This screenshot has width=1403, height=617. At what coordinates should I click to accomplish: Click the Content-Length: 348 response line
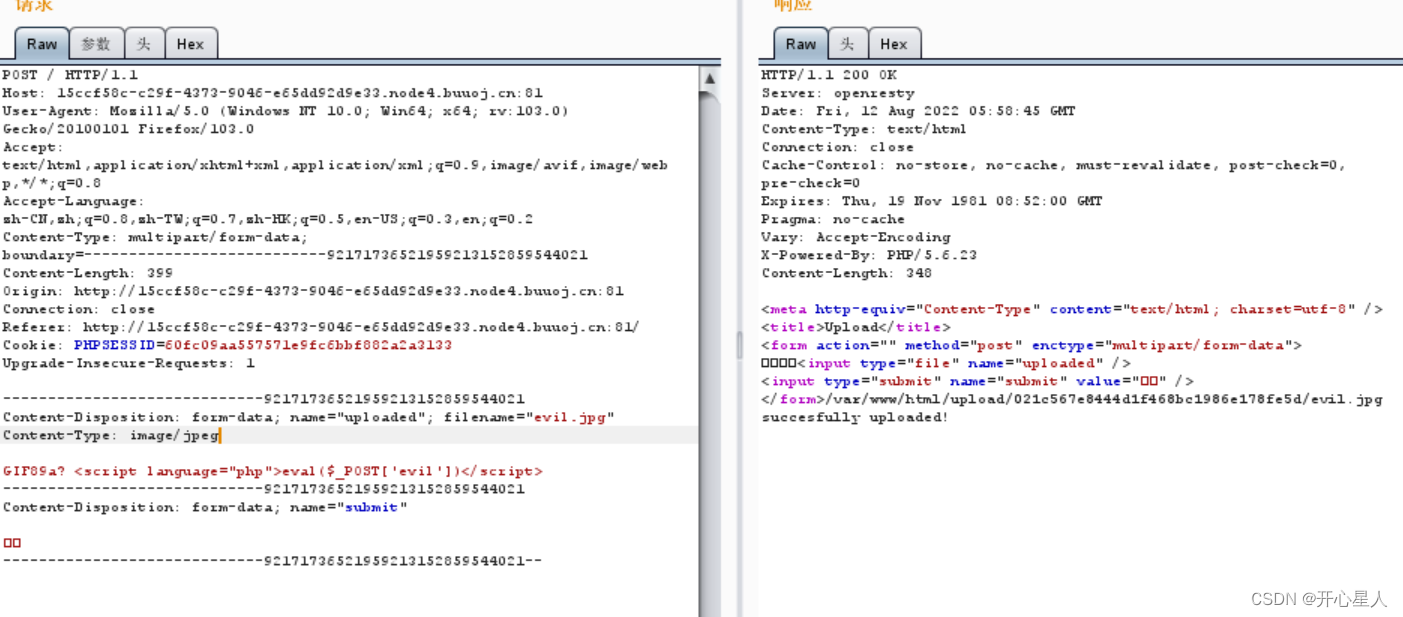(x=847, y=273)
